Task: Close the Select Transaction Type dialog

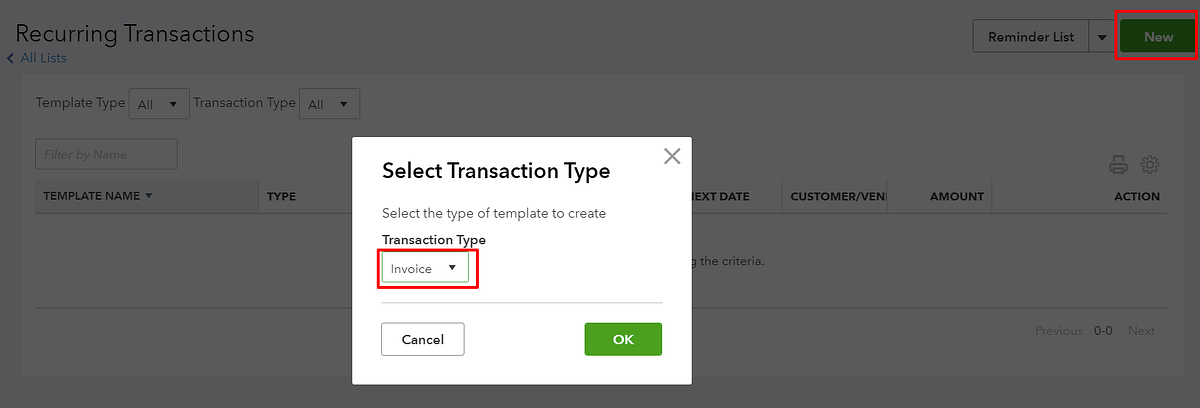Action: click(x=672, y=156)
